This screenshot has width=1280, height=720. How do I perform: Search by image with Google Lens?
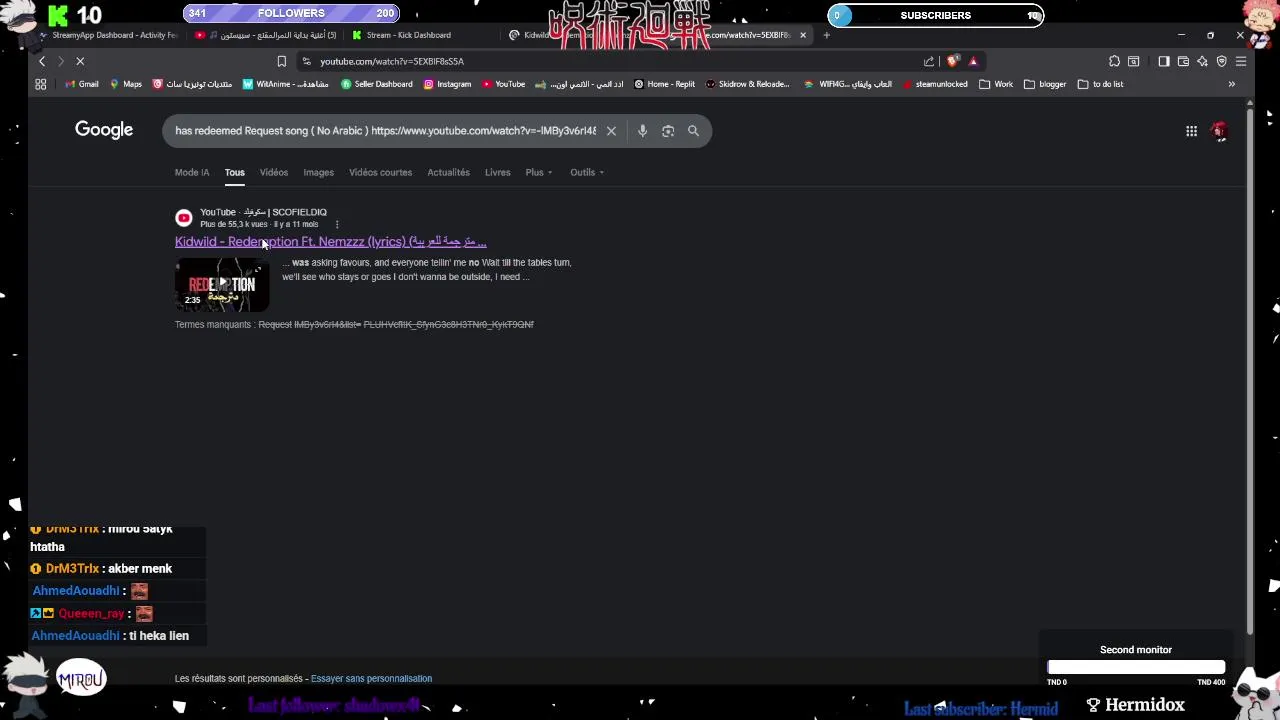(x=668, y=131)
